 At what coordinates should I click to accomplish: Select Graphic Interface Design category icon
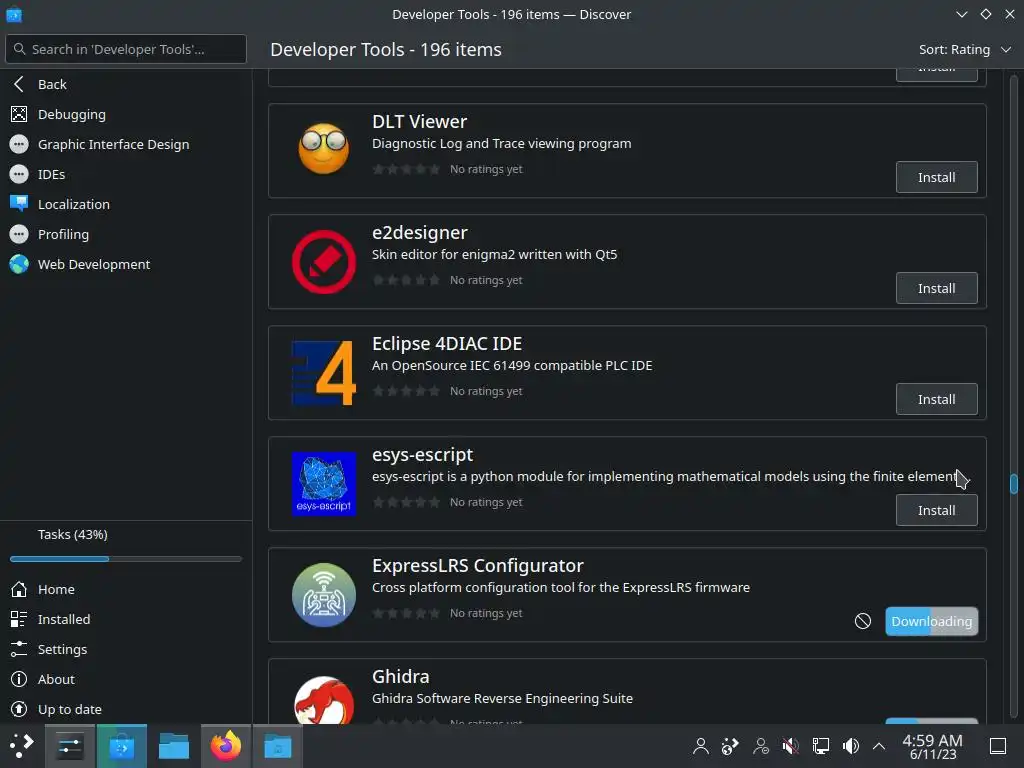pyautogui.click(x=19, y=144)
